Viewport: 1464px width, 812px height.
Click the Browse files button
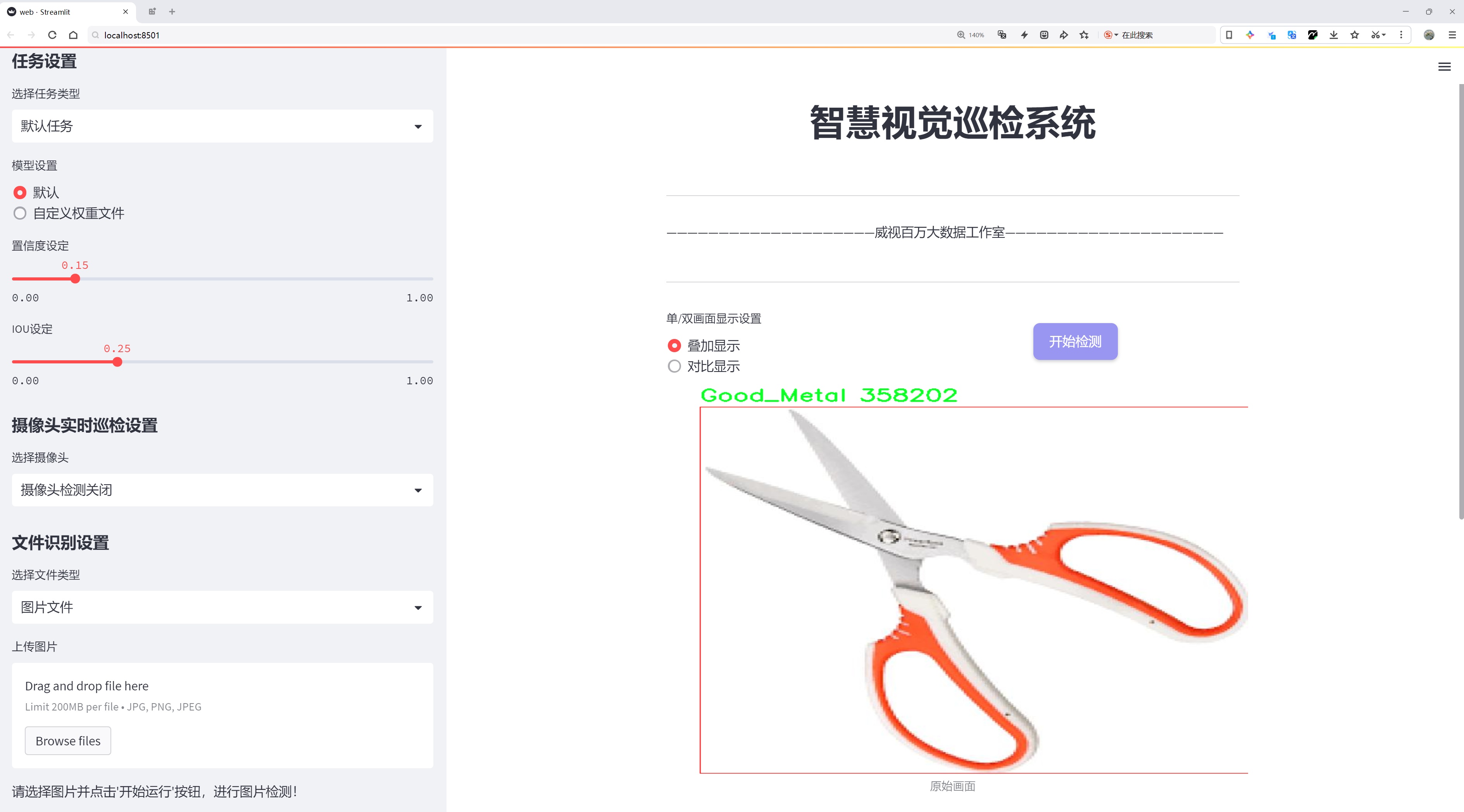pyautogui.click(x=67, y=741)
